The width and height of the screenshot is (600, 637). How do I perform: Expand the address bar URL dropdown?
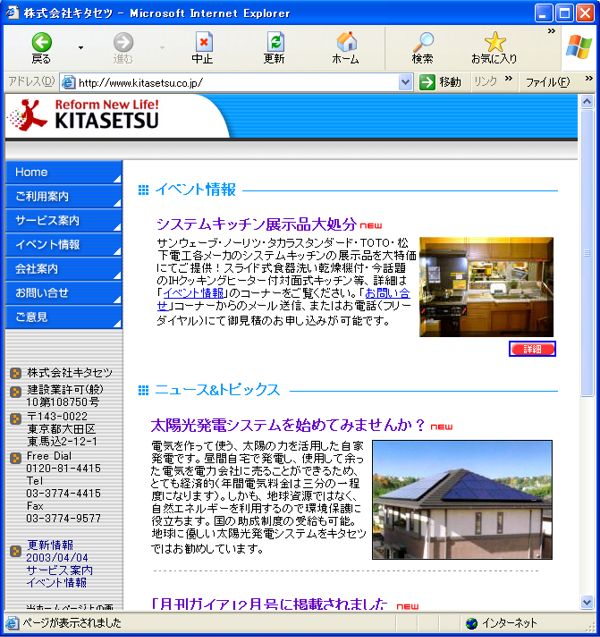pyautogui.click(x=407, y=82)
